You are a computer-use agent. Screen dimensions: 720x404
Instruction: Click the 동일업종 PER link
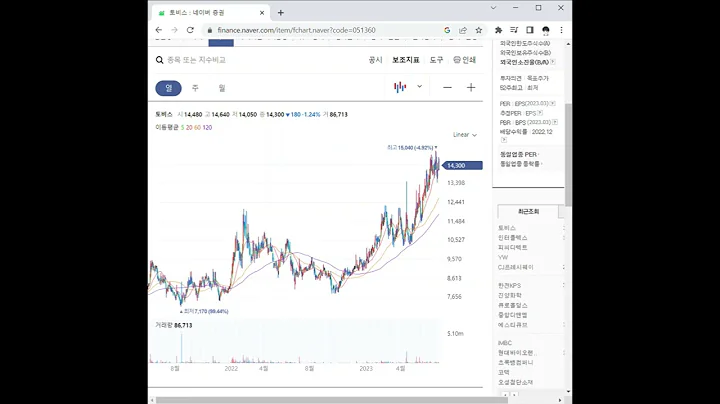(518, 155)
